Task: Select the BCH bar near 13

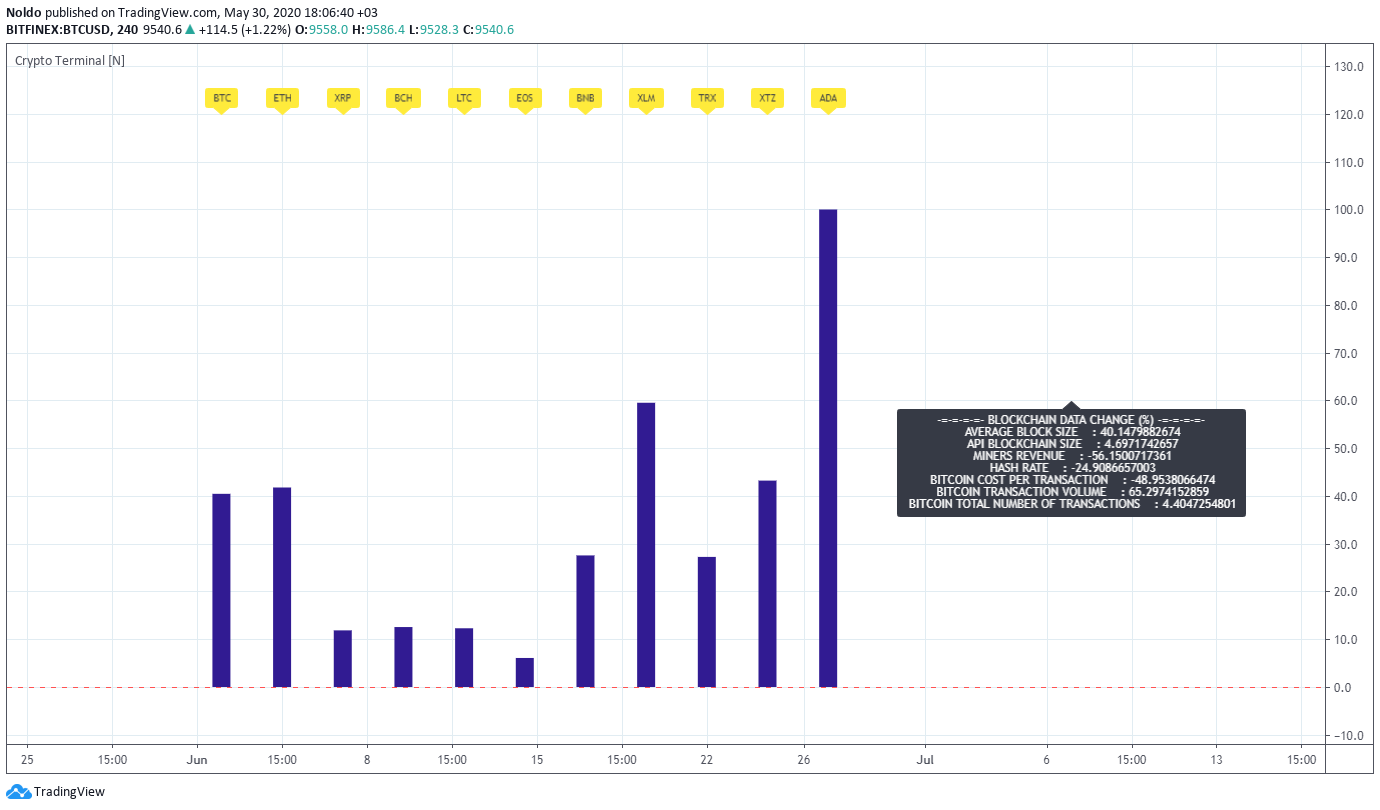Action: click(x=403, y=657)
